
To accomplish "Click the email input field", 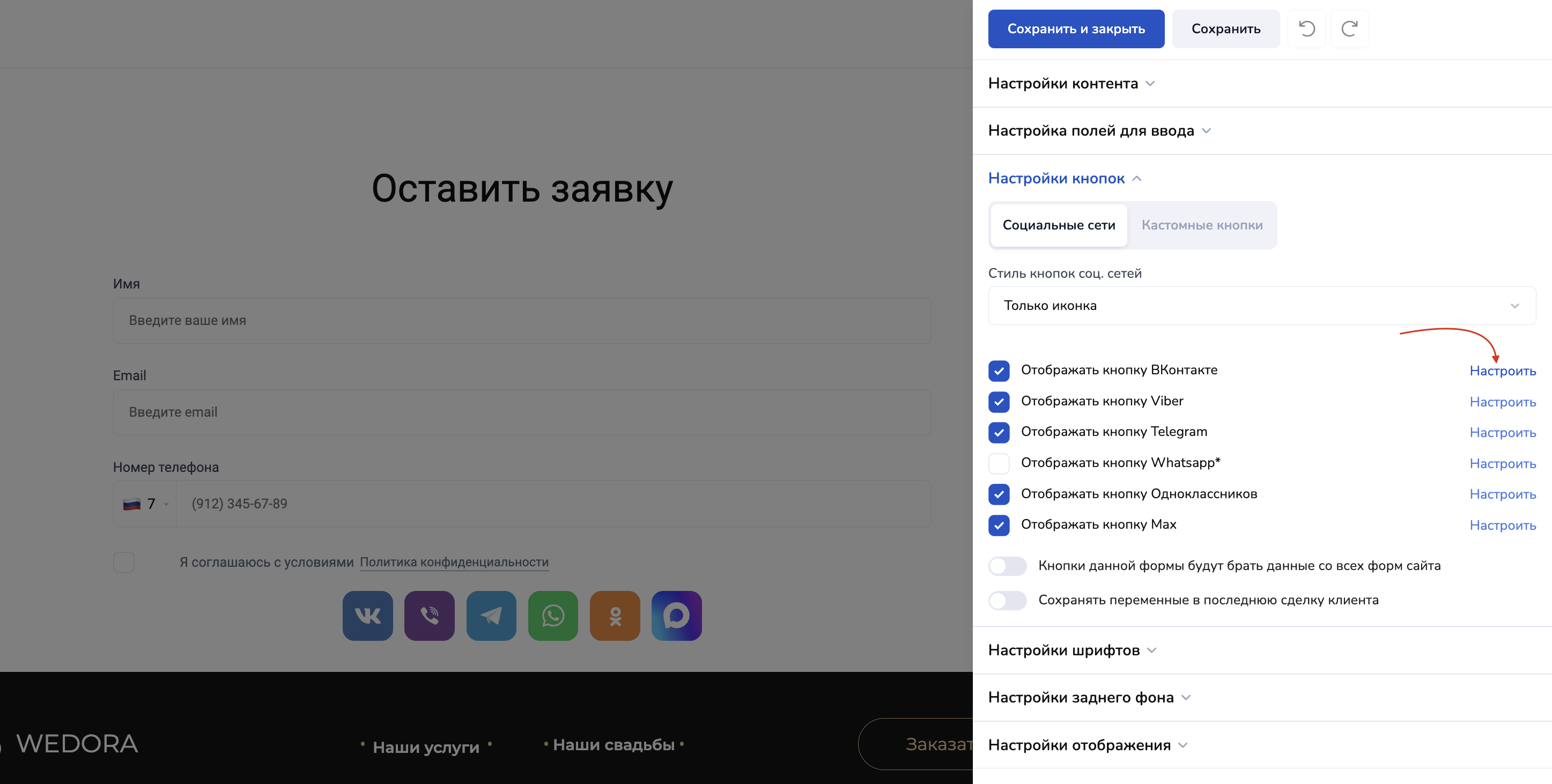I will (522, 412).
